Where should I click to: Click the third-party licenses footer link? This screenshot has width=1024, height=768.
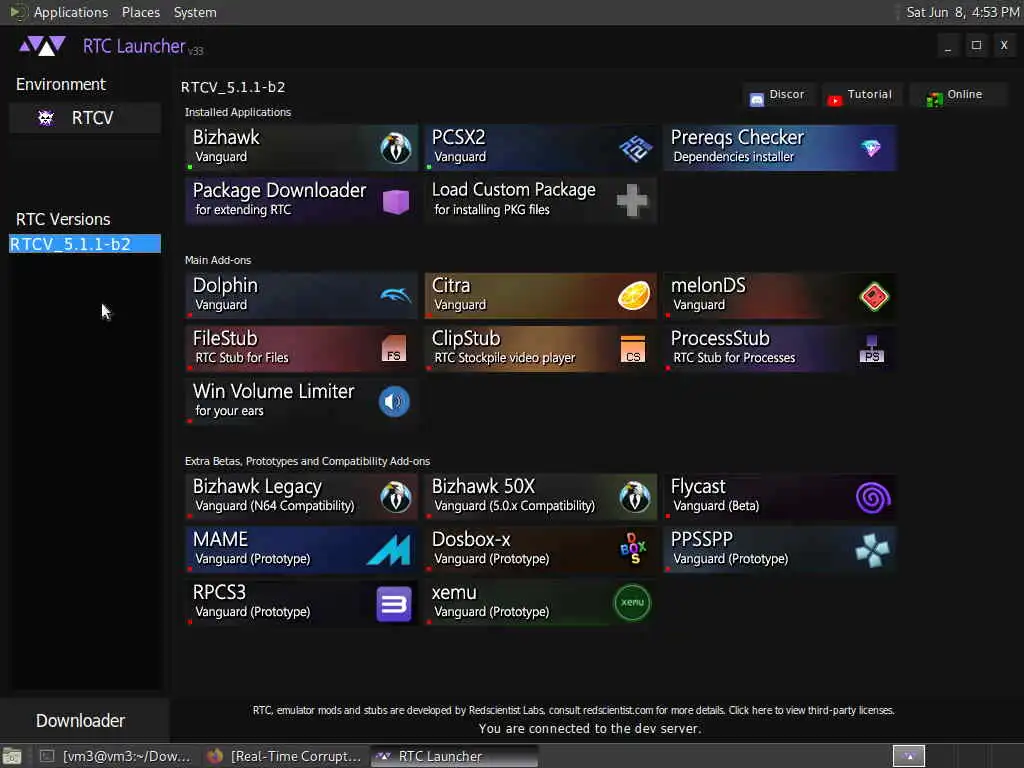click(811, 710)
